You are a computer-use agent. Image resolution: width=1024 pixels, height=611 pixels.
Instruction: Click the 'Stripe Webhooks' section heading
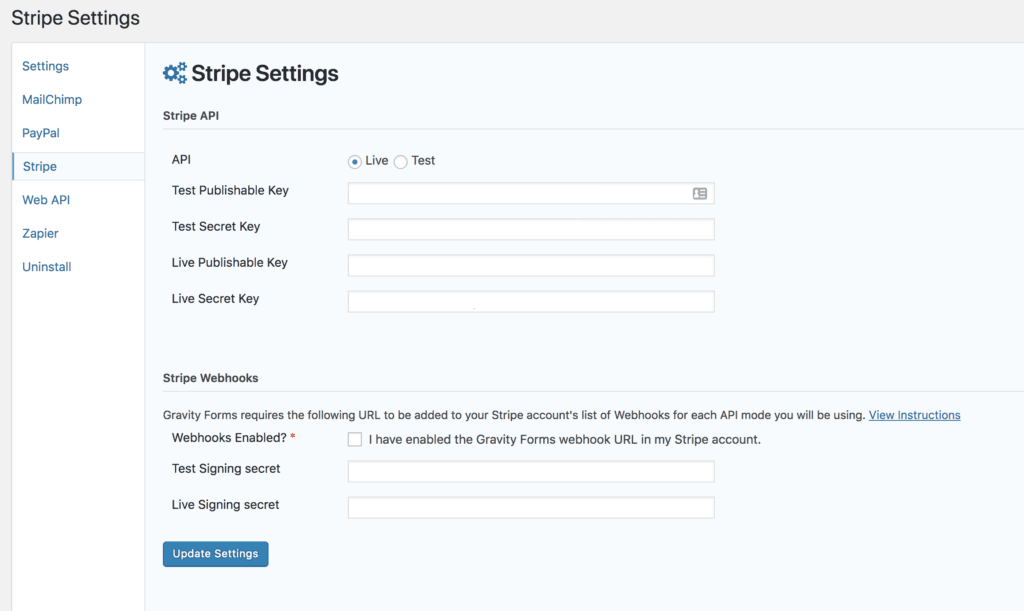coord(210,378)
